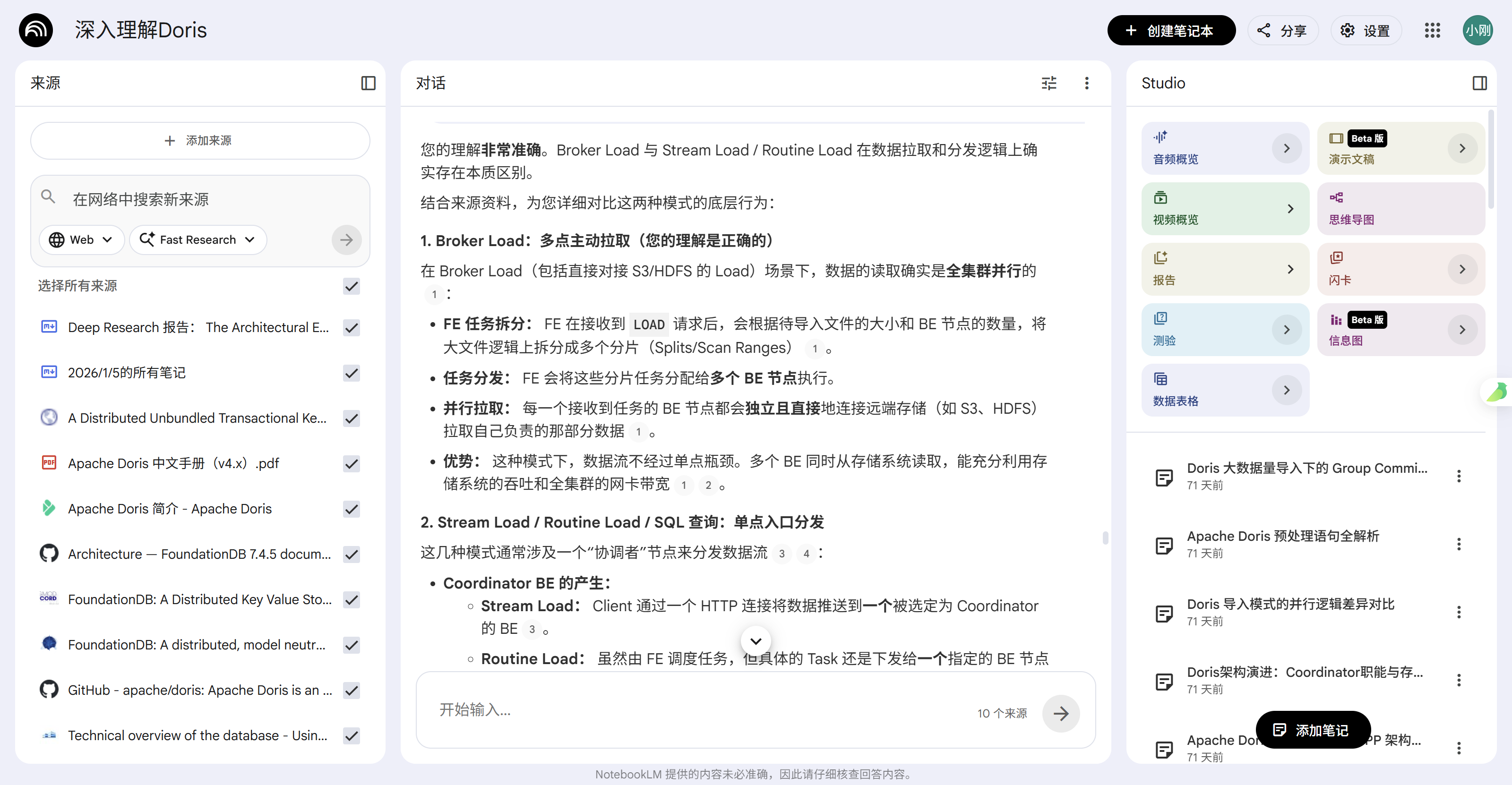Uncheck FoundationDB Distributed Key Value Store source
The width and height of the screenshot is (1512, 785).
352,599
